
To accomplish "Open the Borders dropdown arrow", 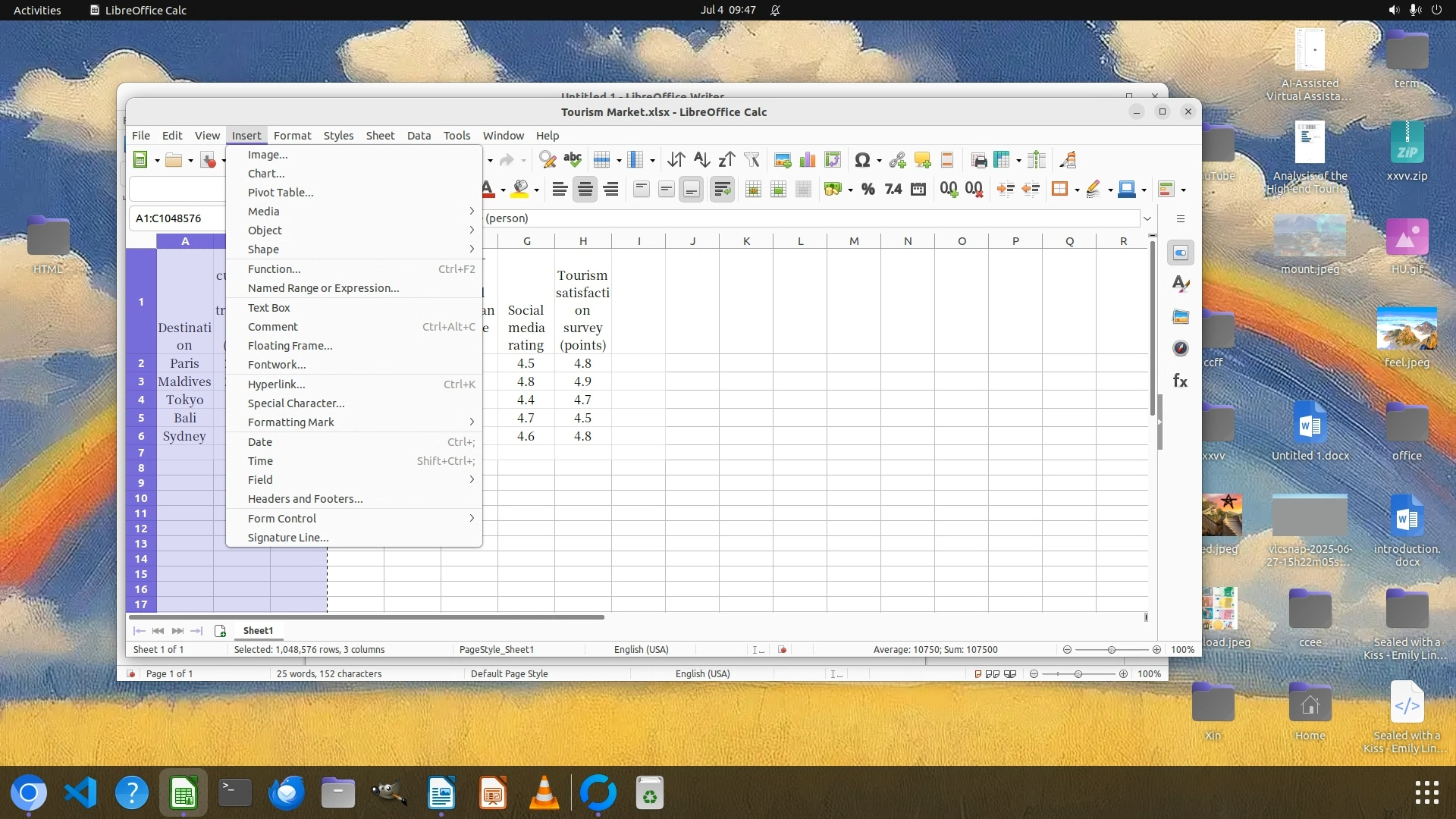I will pos(1077,190).
